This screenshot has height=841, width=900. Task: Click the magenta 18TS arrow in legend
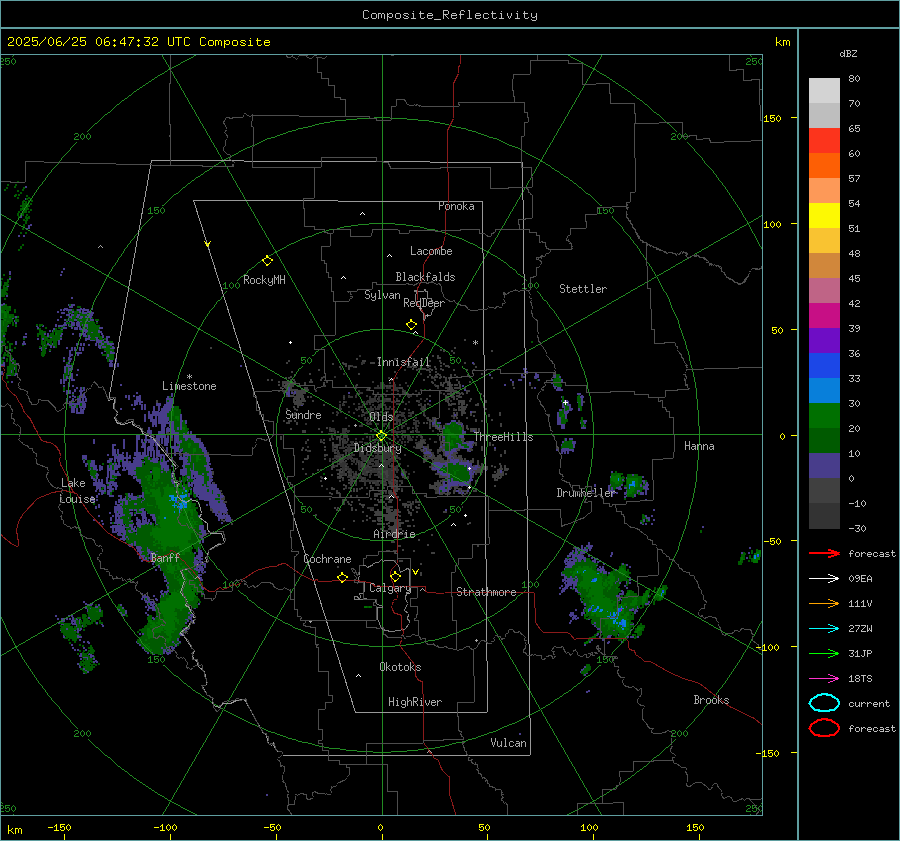[x=824, y=679]
